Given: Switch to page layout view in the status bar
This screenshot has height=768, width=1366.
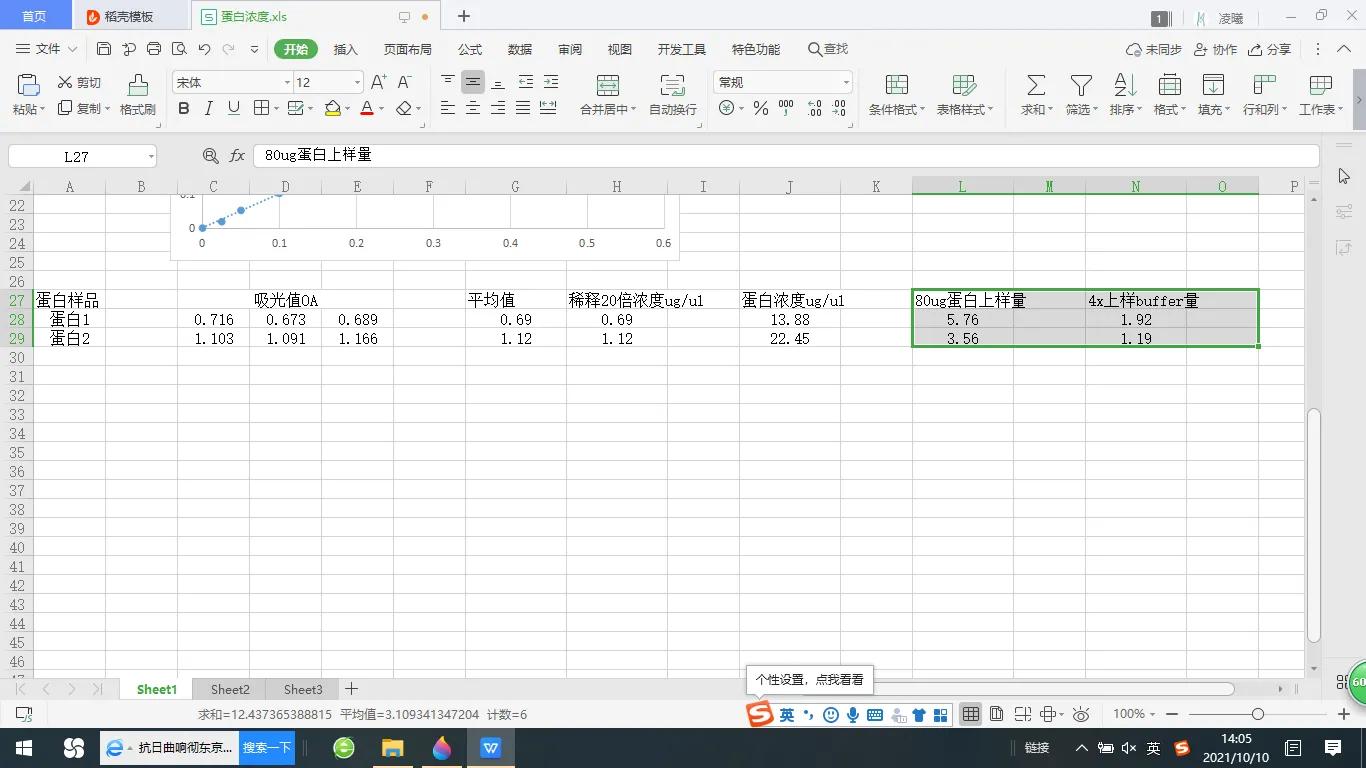Looking at the screenshot, I should 997,714.
